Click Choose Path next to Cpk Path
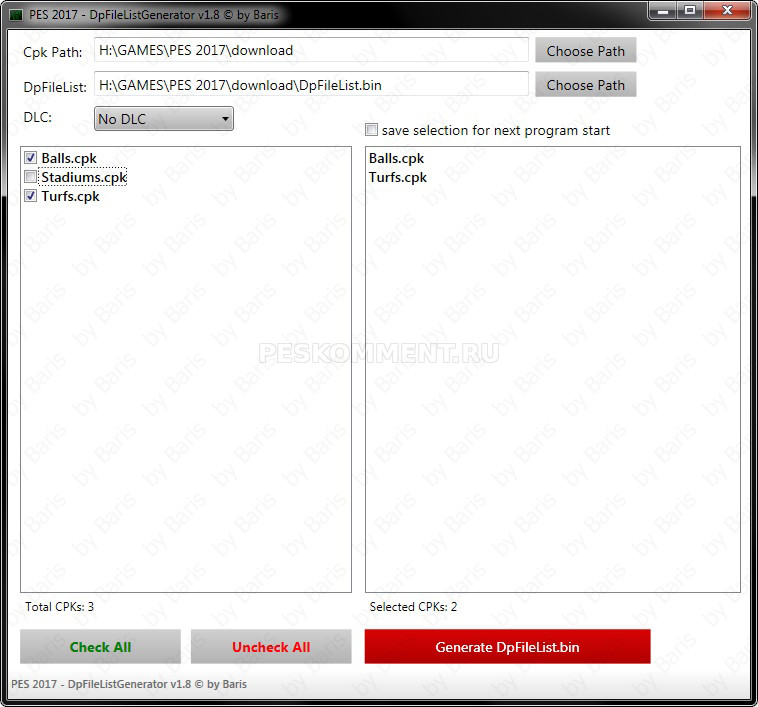This screenshot has height=707, width=758. point(585,50)
